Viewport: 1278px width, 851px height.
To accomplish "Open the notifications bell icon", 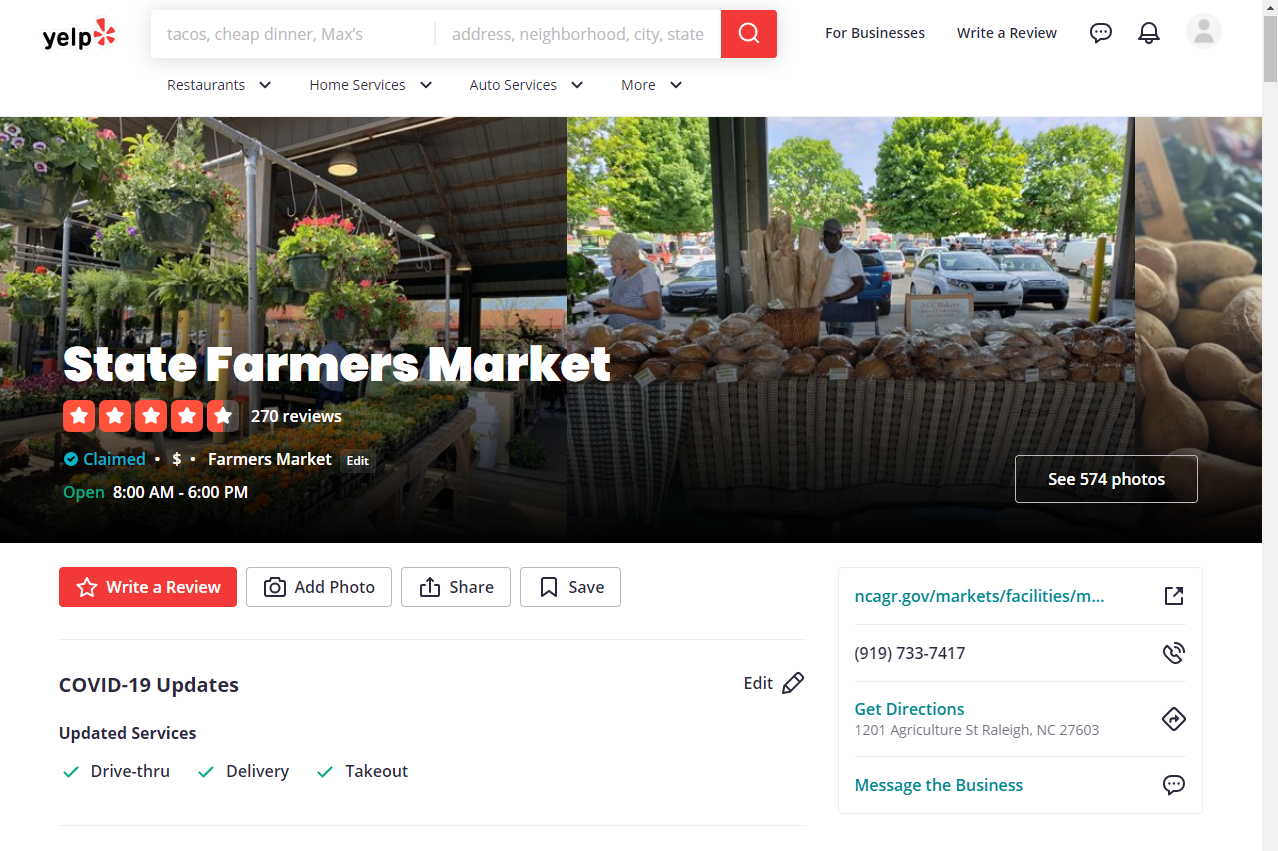I will [x=1149, y=33].
